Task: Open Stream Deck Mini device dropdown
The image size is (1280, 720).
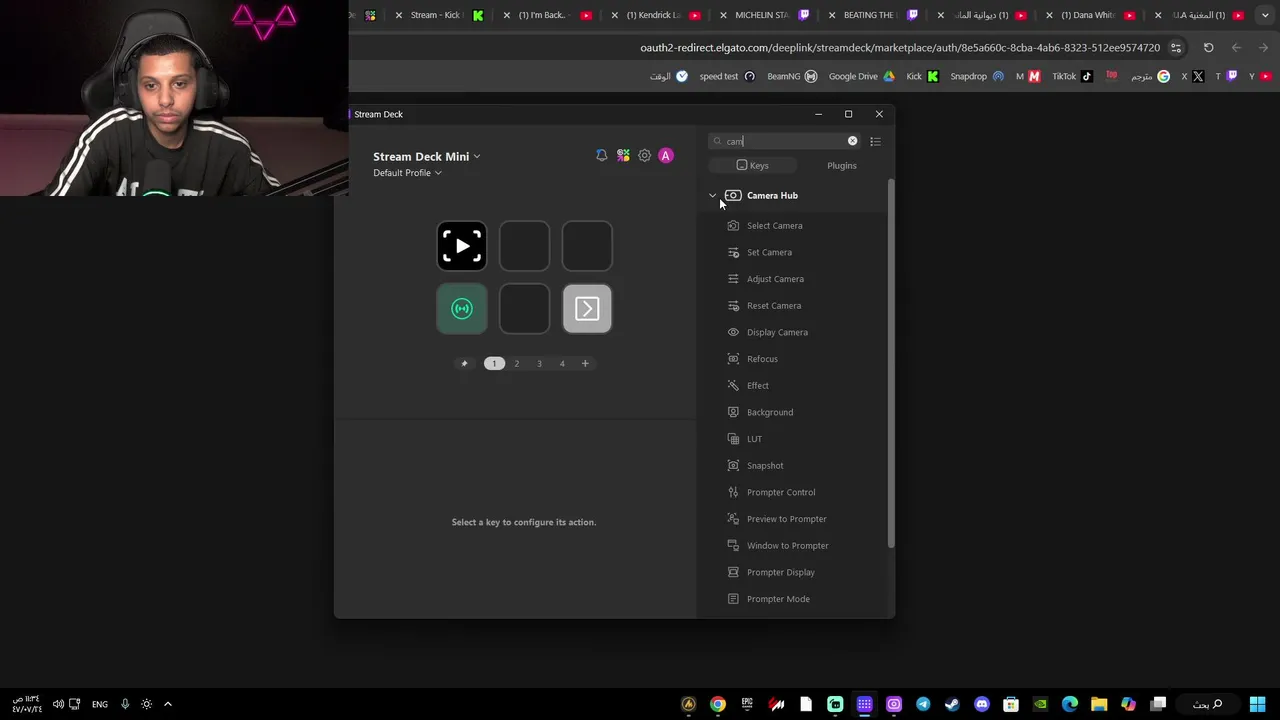Action: pos(427,157)
